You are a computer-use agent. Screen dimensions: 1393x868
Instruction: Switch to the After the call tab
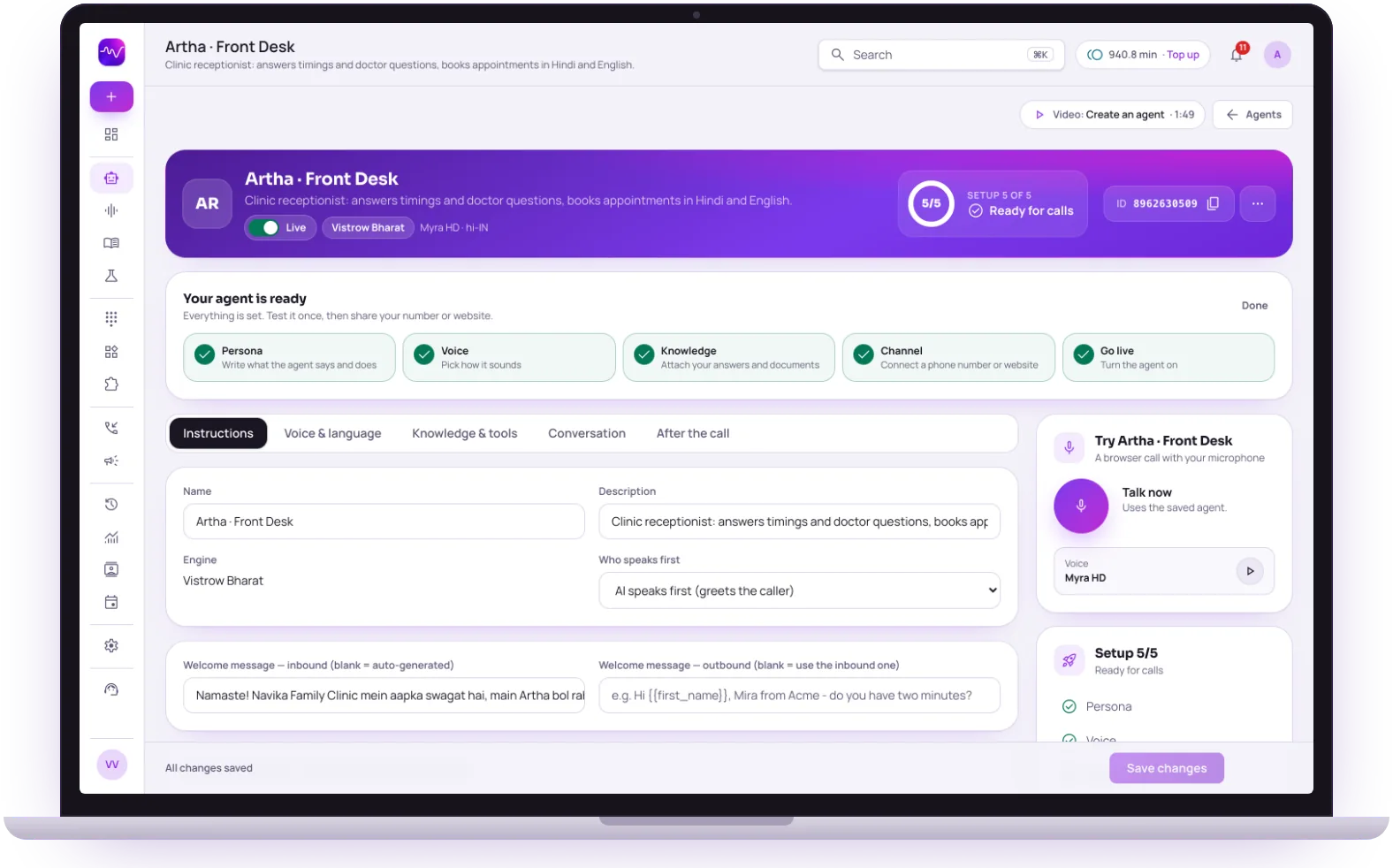pyautogui.click(x=693, y=433)
